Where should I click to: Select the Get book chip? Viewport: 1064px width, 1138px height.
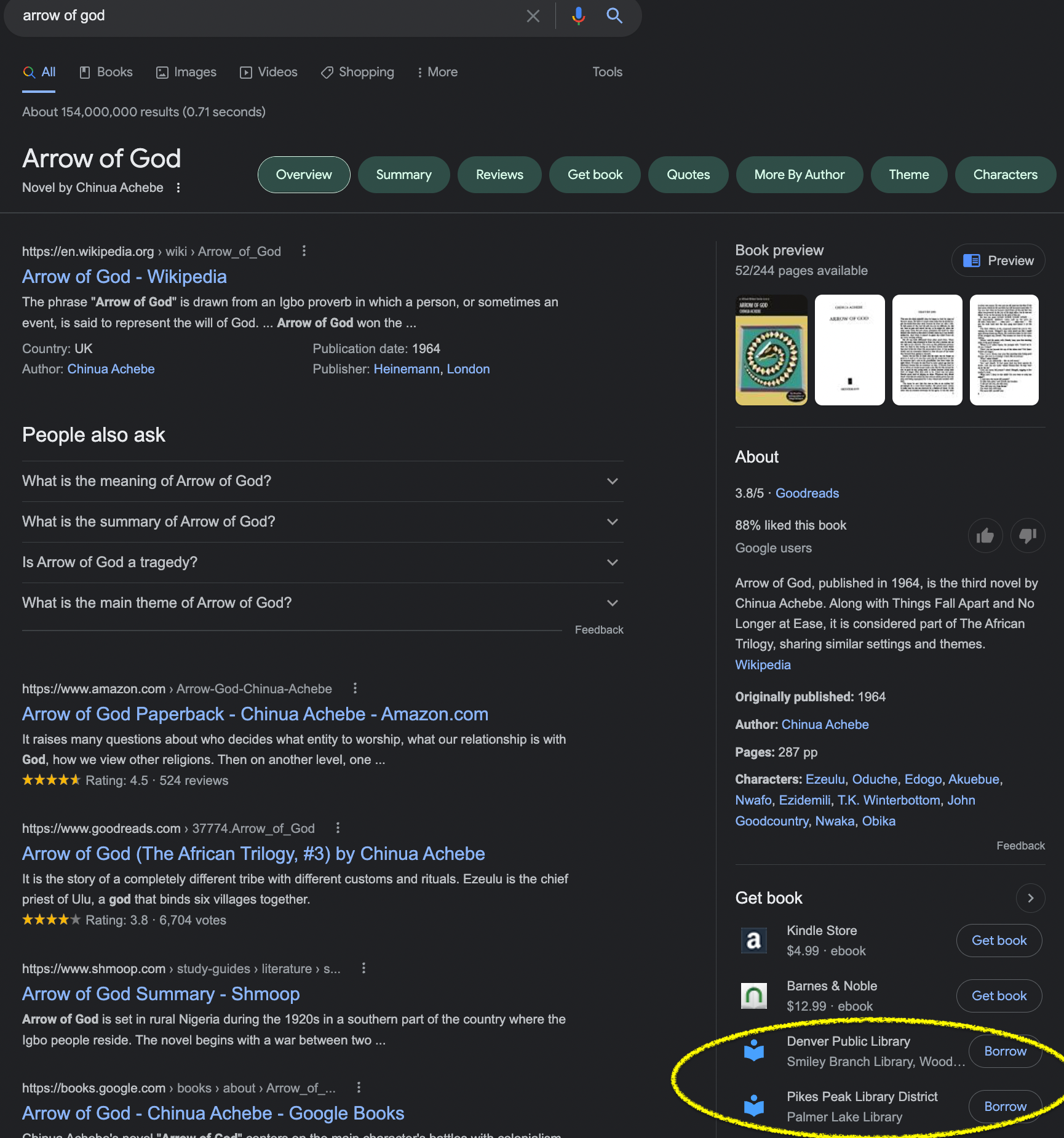coord(595,175)
